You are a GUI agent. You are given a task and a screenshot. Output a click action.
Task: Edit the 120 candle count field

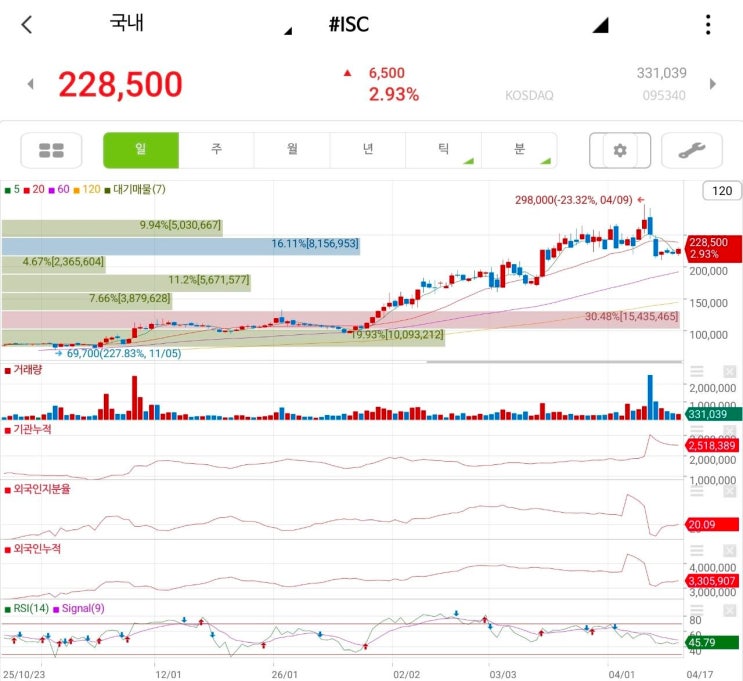(722, 191)
